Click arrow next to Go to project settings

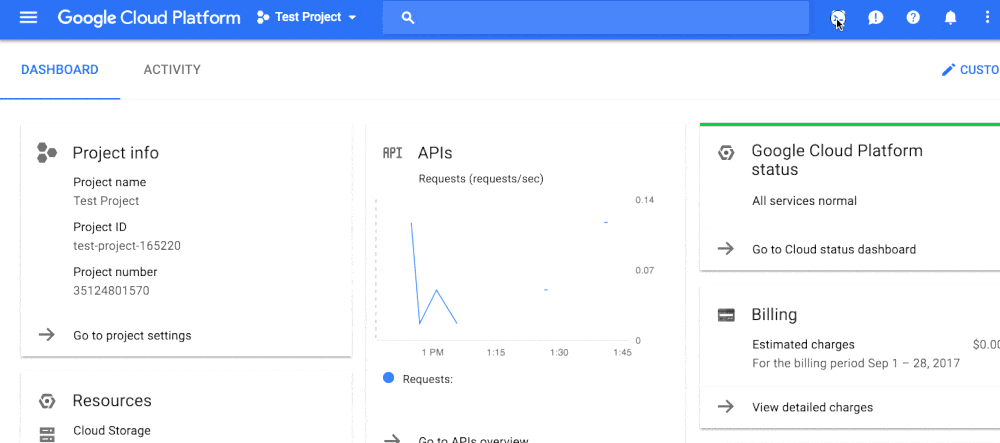click(x=47, y=335)
